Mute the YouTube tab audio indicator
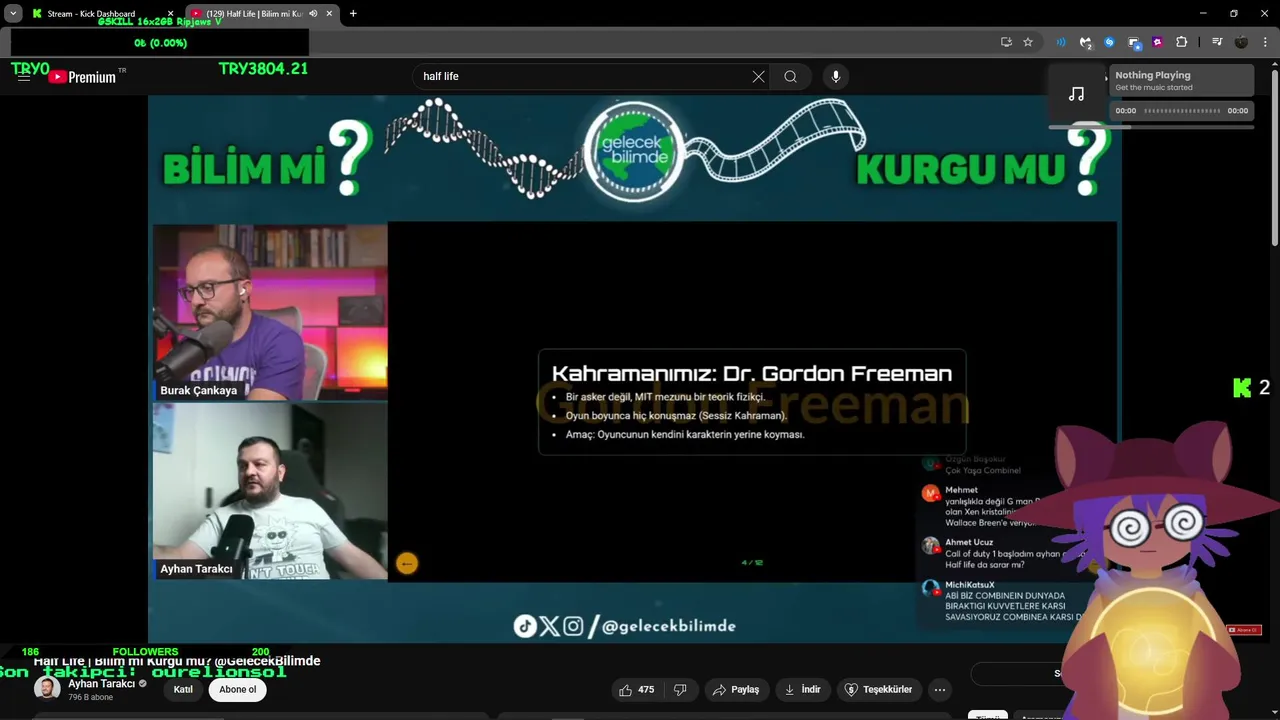The height and width of the screenshot is (720, 1280). [x=313, y=14]
